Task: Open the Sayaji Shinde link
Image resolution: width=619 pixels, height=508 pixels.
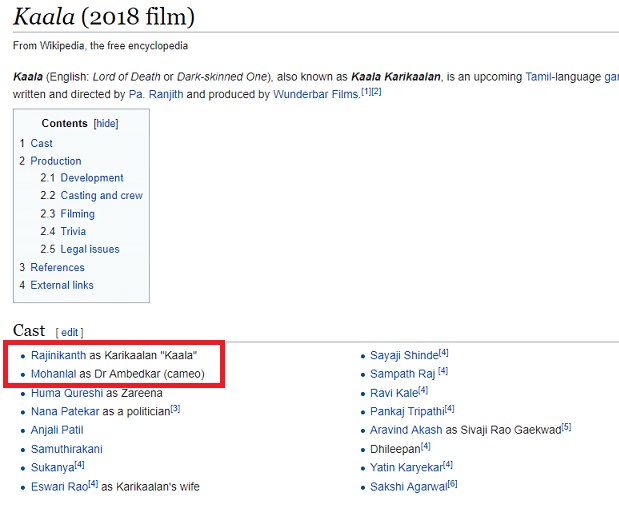Action: click(x=404, y=355)
